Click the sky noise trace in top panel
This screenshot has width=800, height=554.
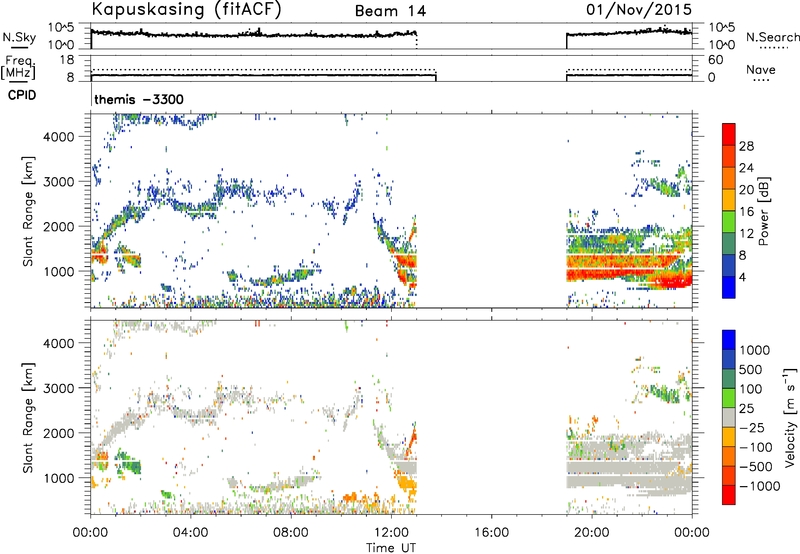[254, 35]
